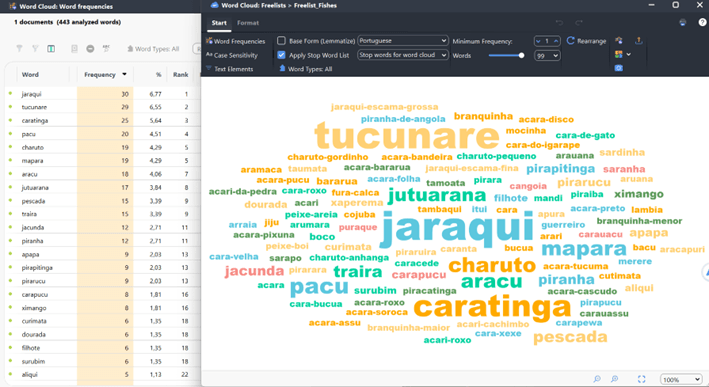Image resolution: width=709 pixels, height=387 pixels.
Task: Click the document icon in frequencies toolbar
Action: [x=74, y=48]
